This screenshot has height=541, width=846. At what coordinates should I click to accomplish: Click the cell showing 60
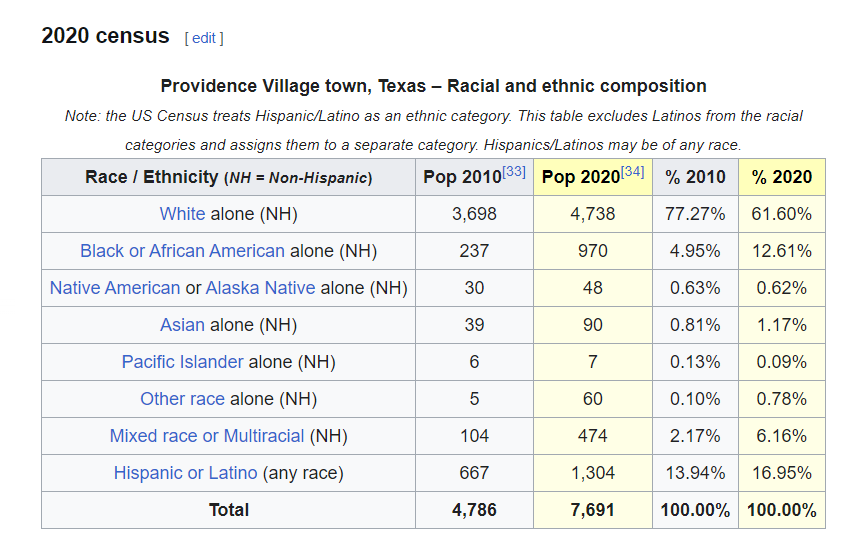click(x=592, y=399)
